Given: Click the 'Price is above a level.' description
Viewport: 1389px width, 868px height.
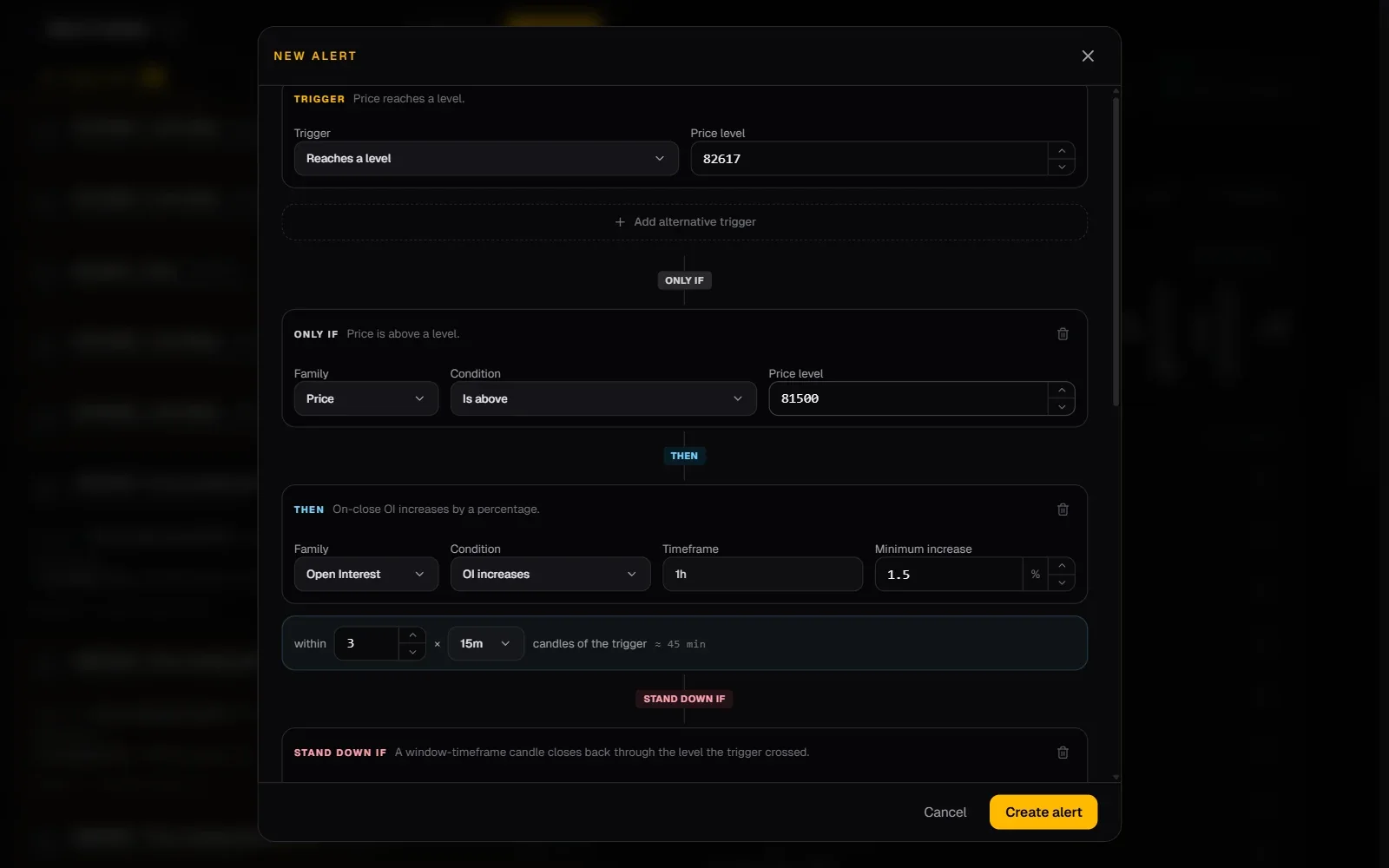Looking at the screenshot, I should coord(403,334).
